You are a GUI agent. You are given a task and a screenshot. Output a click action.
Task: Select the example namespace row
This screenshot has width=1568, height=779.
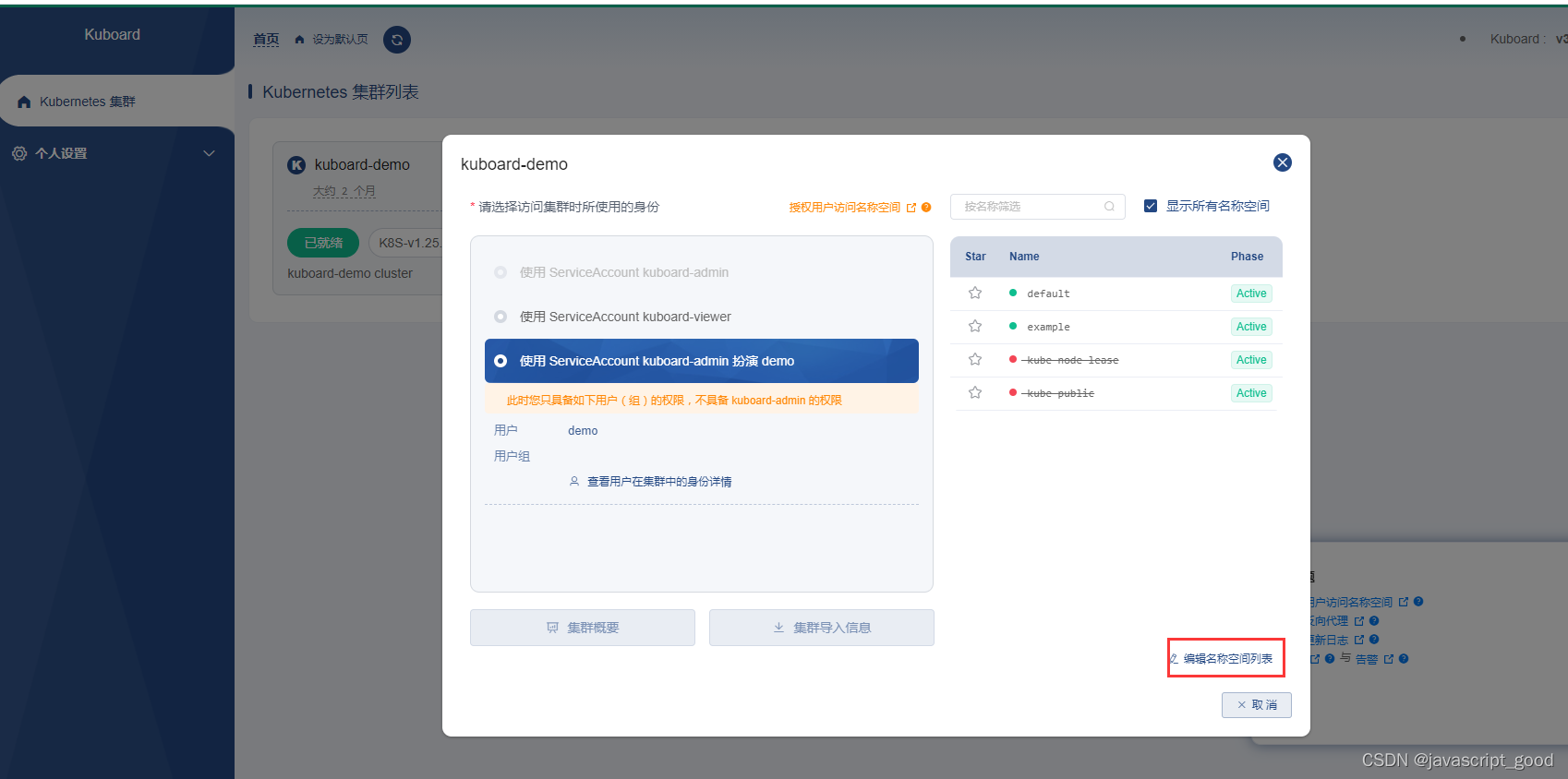coord(1116,327)
